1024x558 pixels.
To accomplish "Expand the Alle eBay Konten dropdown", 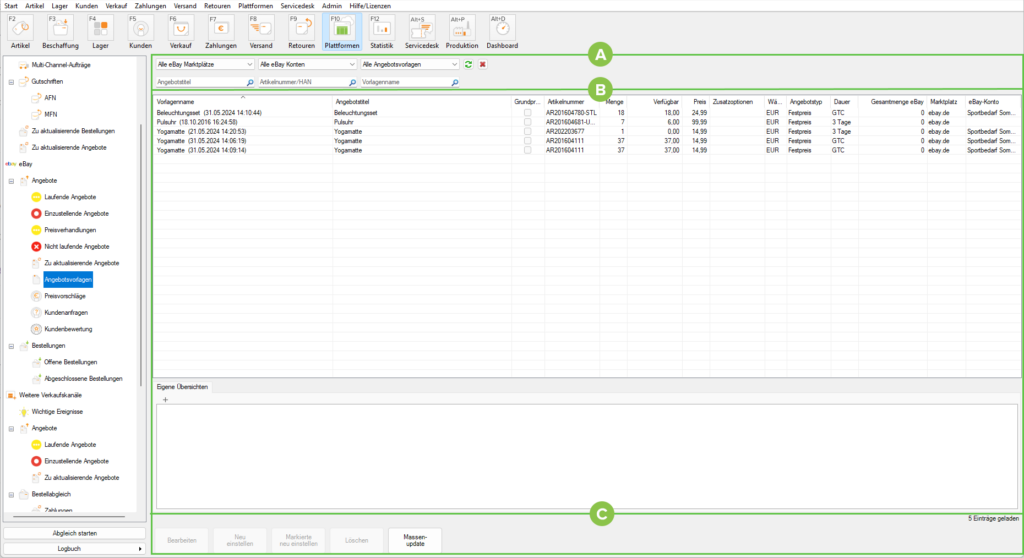I will click(x=307, y=64).
